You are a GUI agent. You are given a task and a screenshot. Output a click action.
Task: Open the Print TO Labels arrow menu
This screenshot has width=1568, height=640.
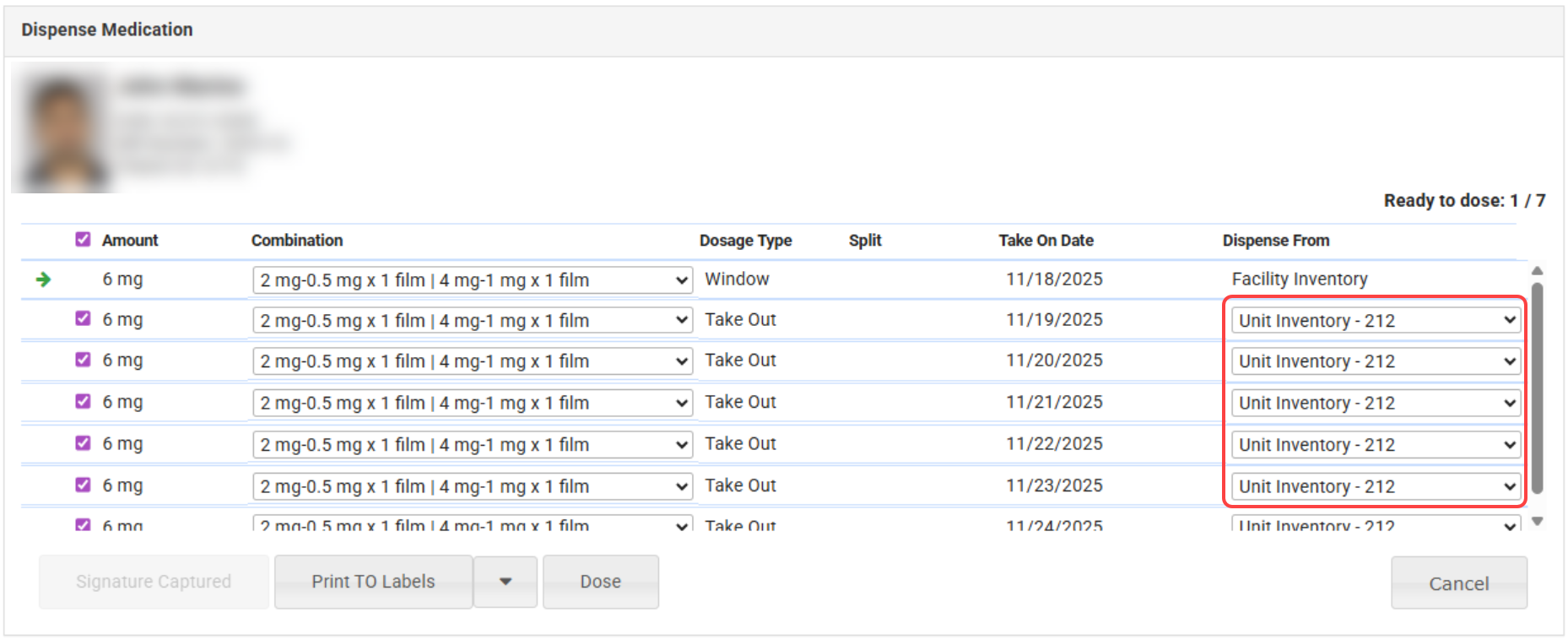506,582
